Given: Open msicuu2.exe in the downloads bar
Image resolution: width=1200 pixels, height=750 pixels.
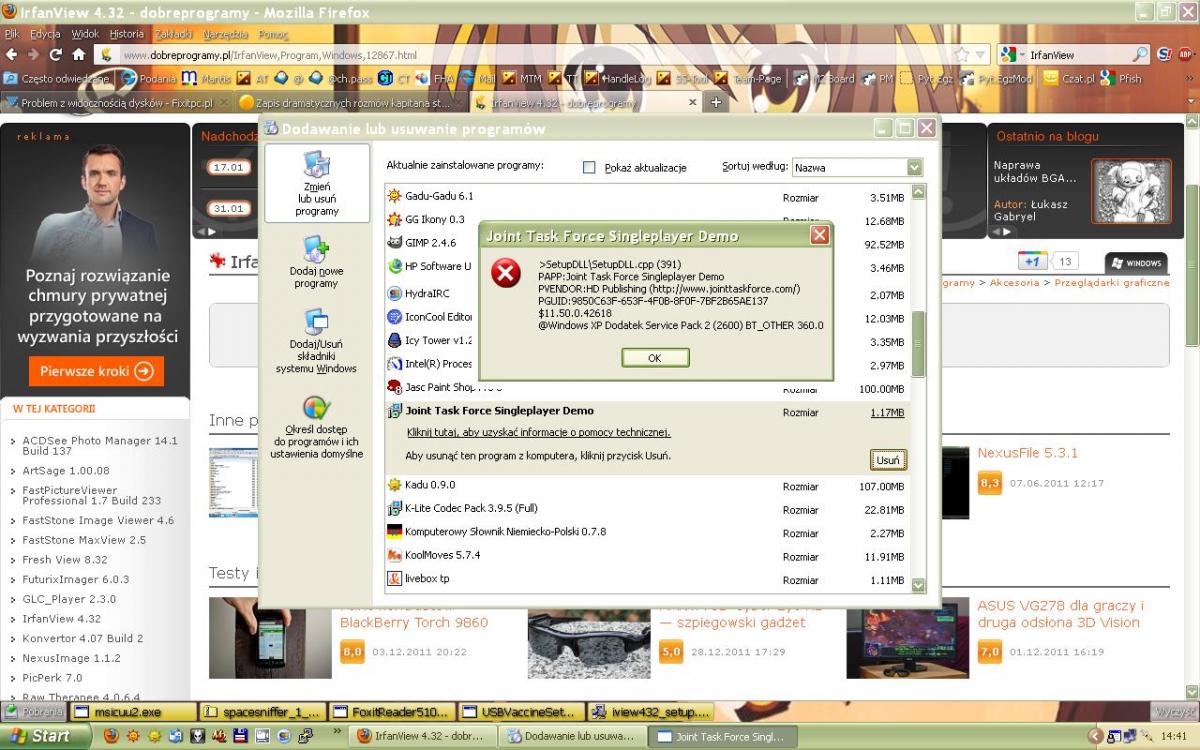Looking at the screenshot, I should click(x=132, y=712).
